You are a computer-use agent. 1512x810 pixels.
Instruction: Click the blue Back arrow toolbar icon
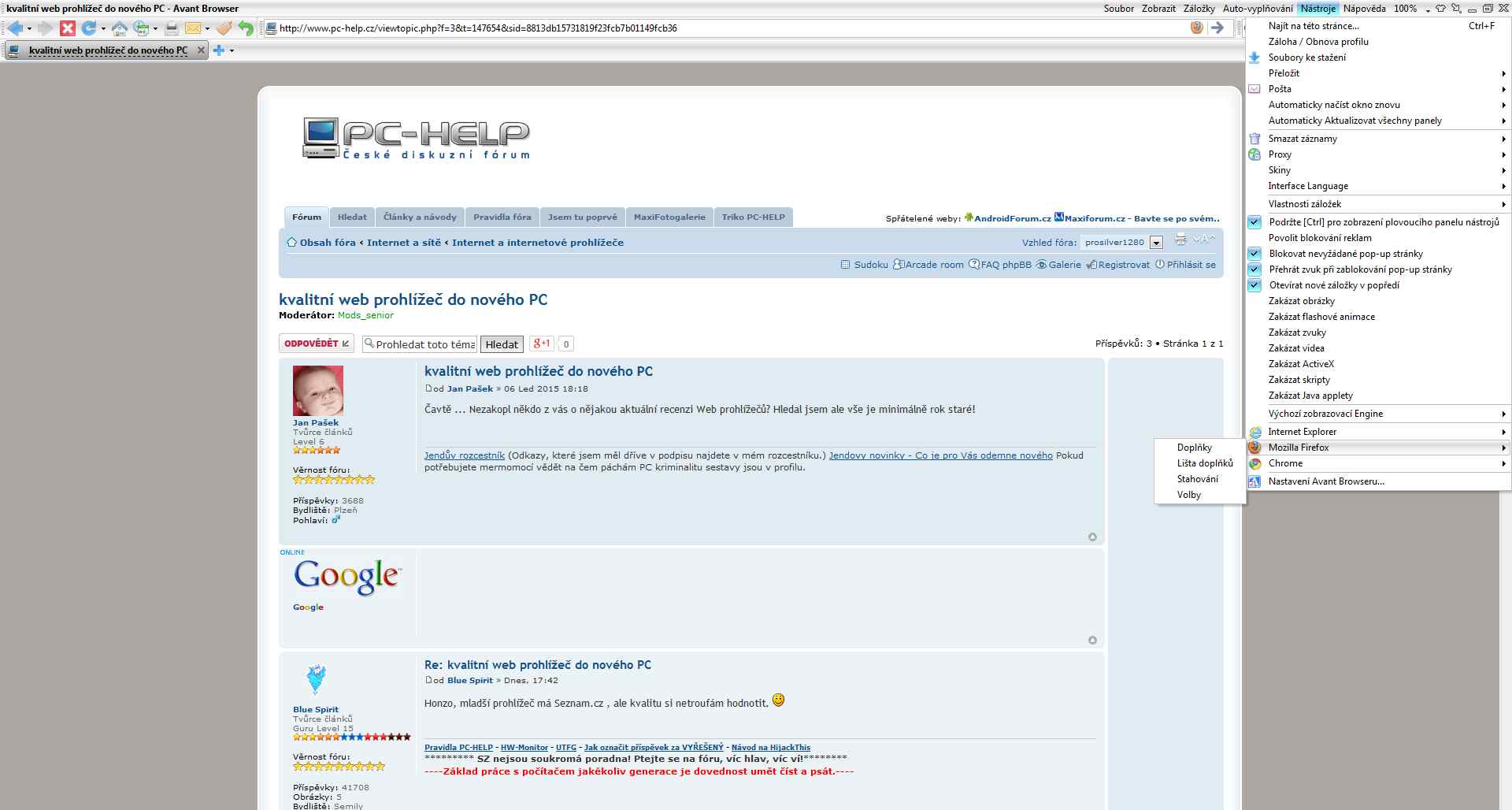click(15, 28)
